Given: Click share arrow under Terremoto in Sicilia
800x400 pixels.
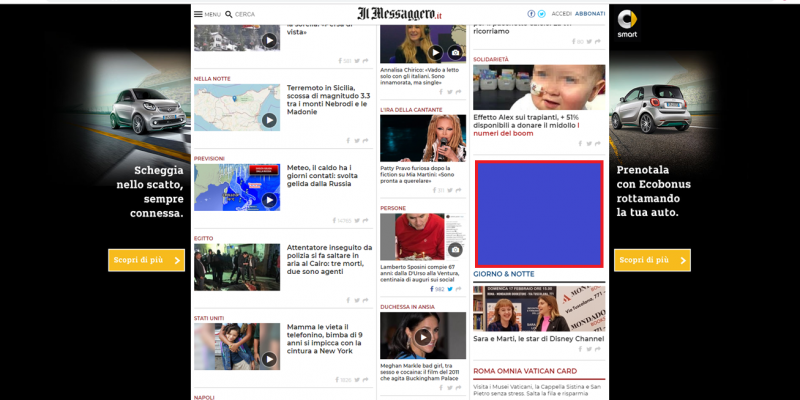Looking at the screenshot, I should click(365, 141).
